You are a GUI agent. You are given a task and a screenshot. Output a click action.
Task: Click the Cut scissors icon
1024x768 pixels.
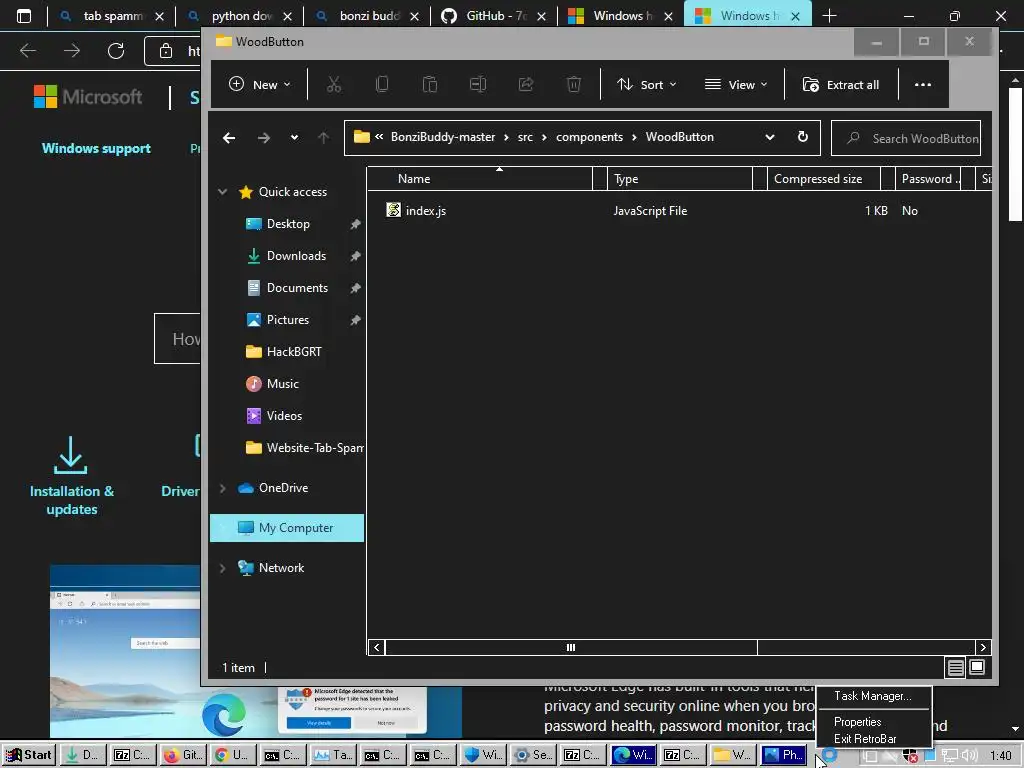(334, 84)
